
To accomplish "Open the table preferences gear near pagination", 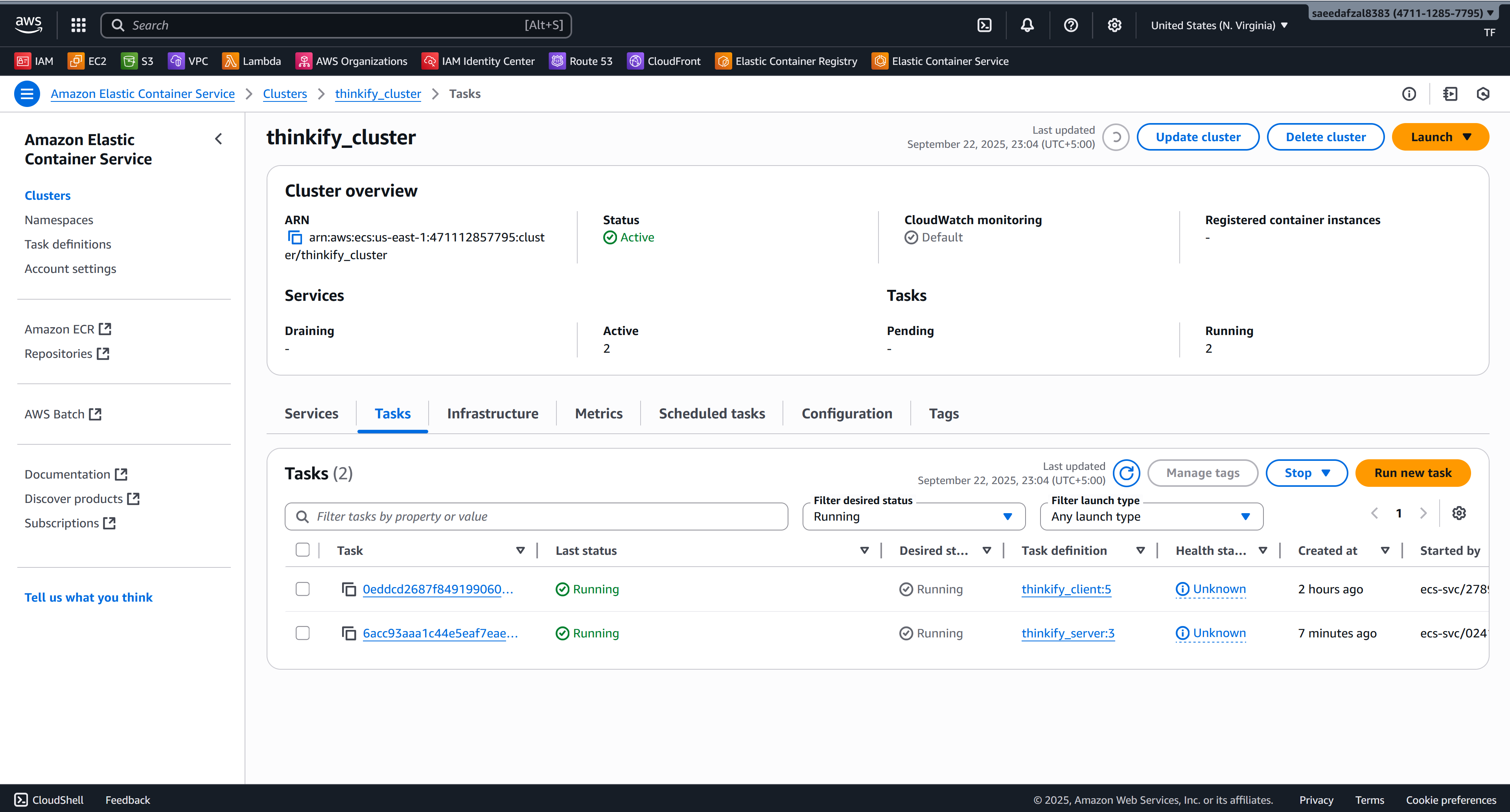I will [1459, 513].
